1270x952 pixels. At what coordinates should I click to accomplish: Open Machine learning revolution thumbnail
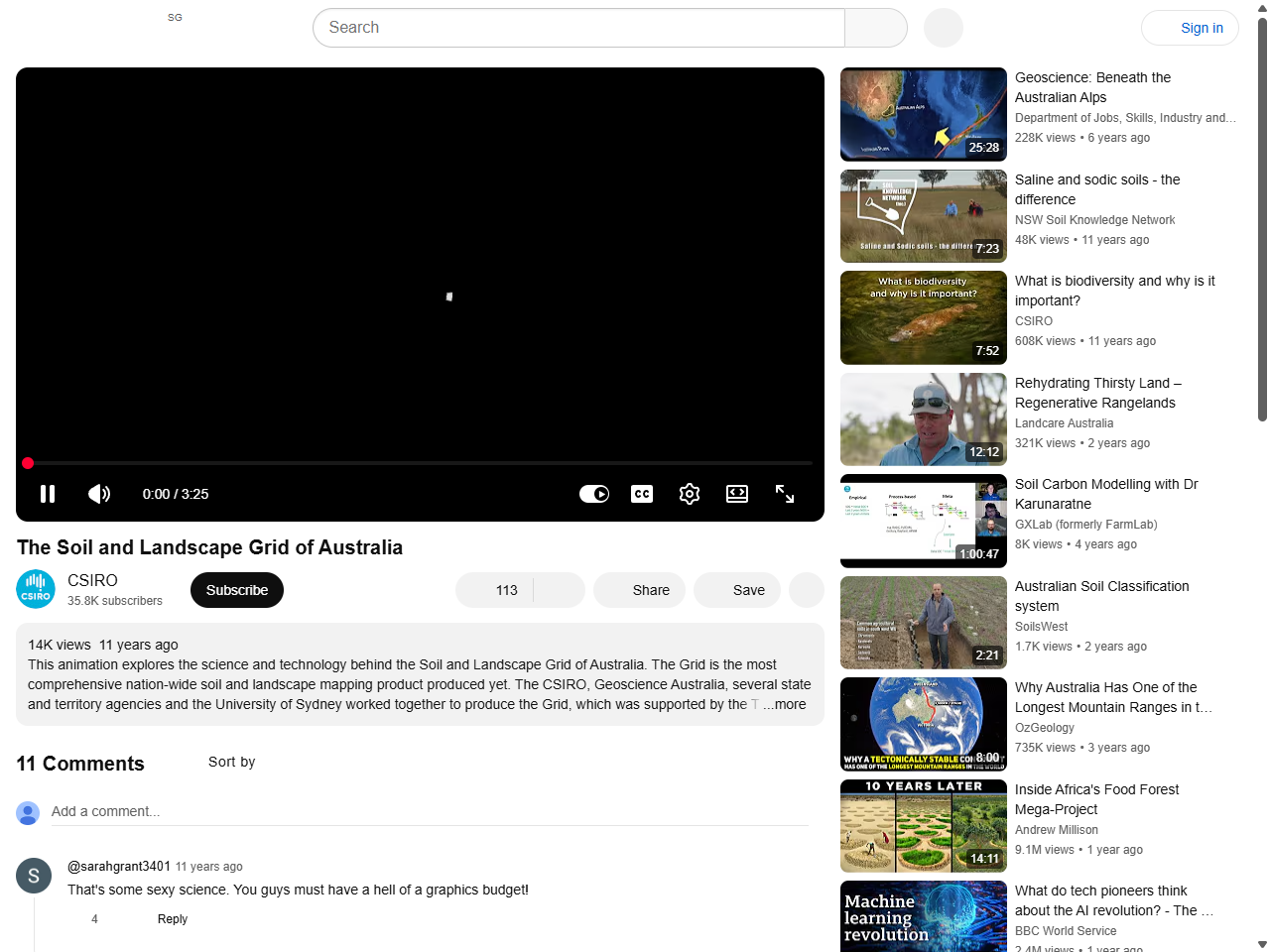924,916
